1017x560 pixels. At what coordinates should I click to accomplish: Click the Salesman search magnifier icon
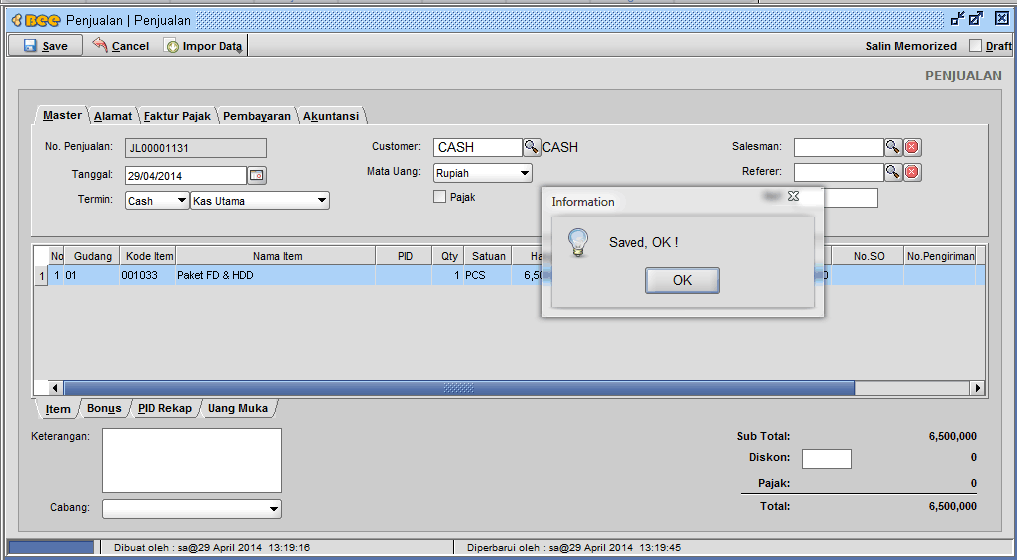coord(893,147)
